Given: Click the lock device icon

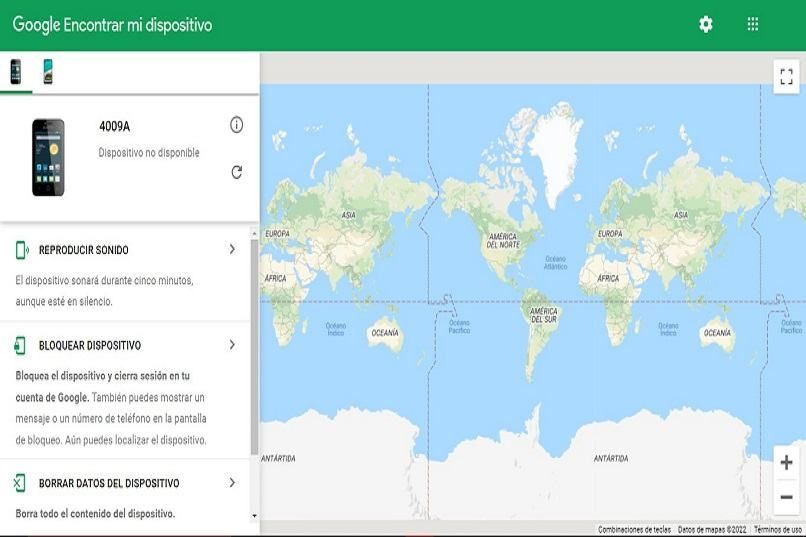Looking at the screenshot, I should coord(20,346).
